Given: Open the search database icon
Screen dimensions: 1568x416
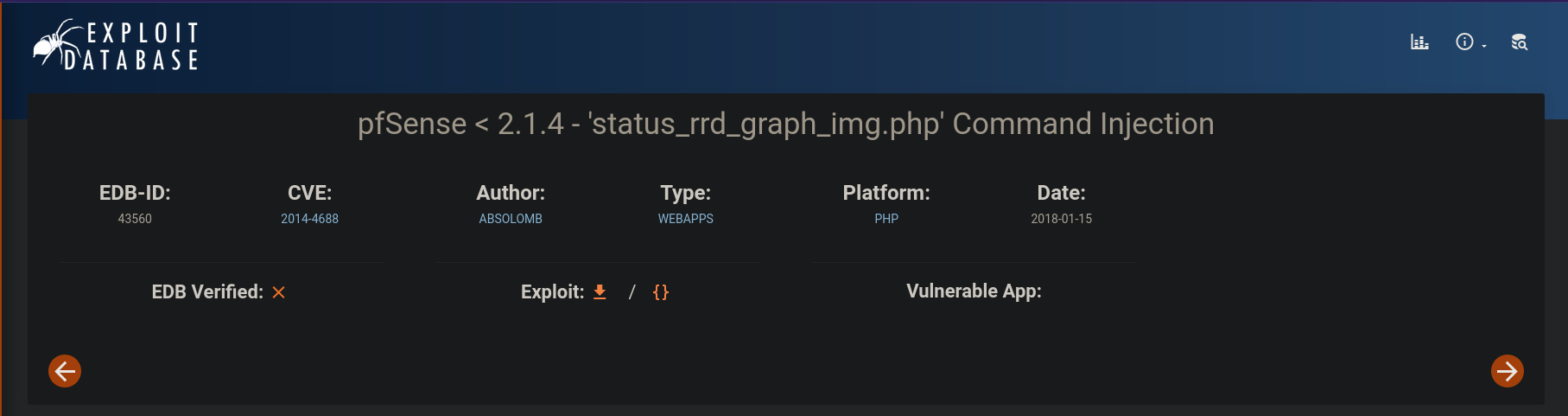Looking at the screenshot, I should tap(1519, 42).
